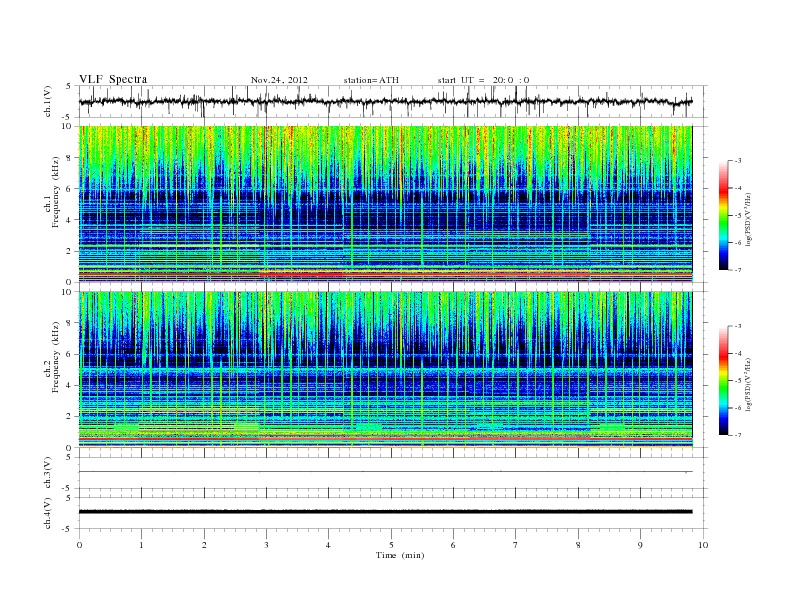
Task: Click the "ch.3(V)" axis label
Action: [x=48, y=472]
